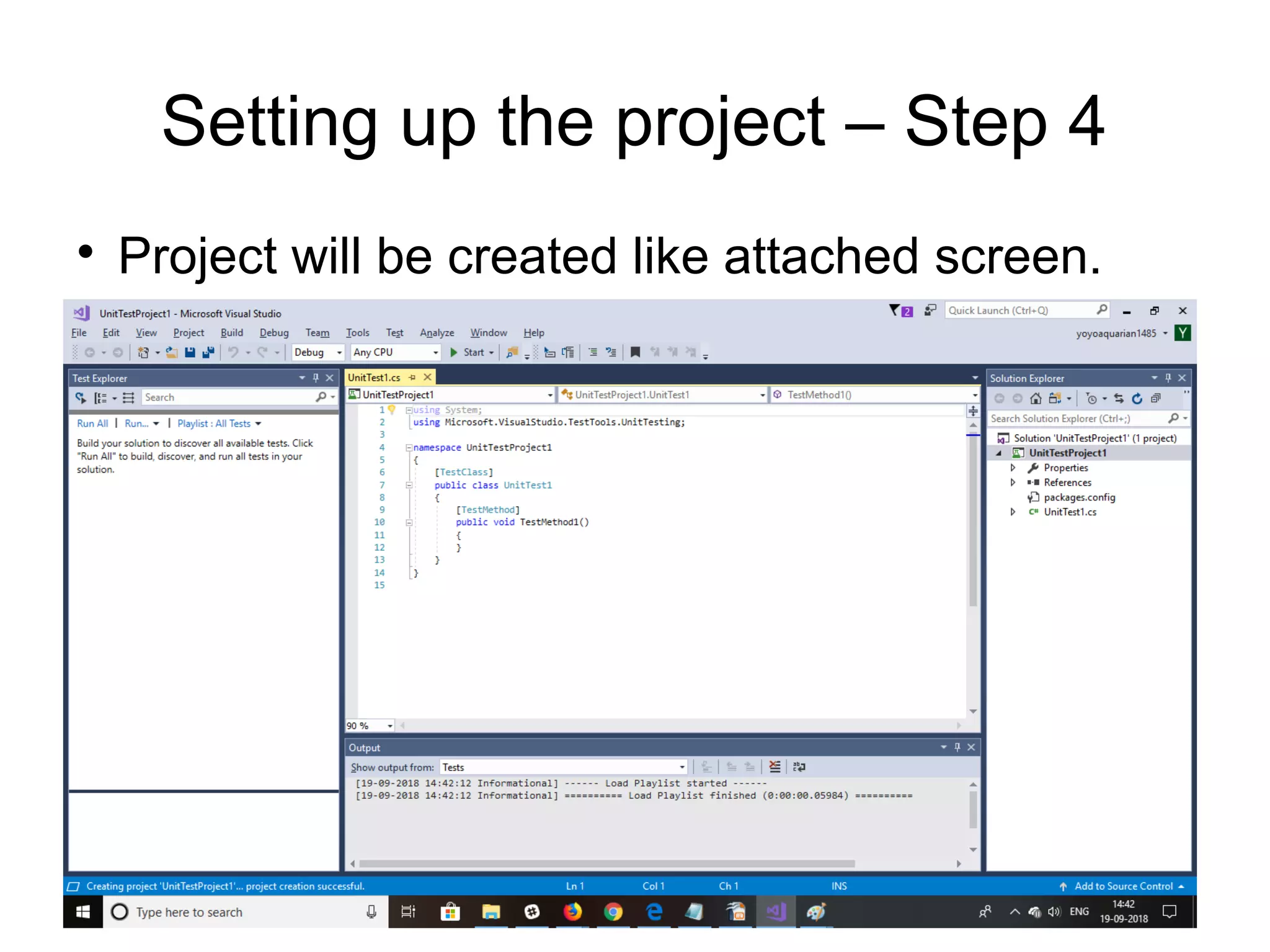This screenshot has height=952, width=1270.
Task: Open Chrome from the Windows taskbar
Action: [x=613, y=912]
